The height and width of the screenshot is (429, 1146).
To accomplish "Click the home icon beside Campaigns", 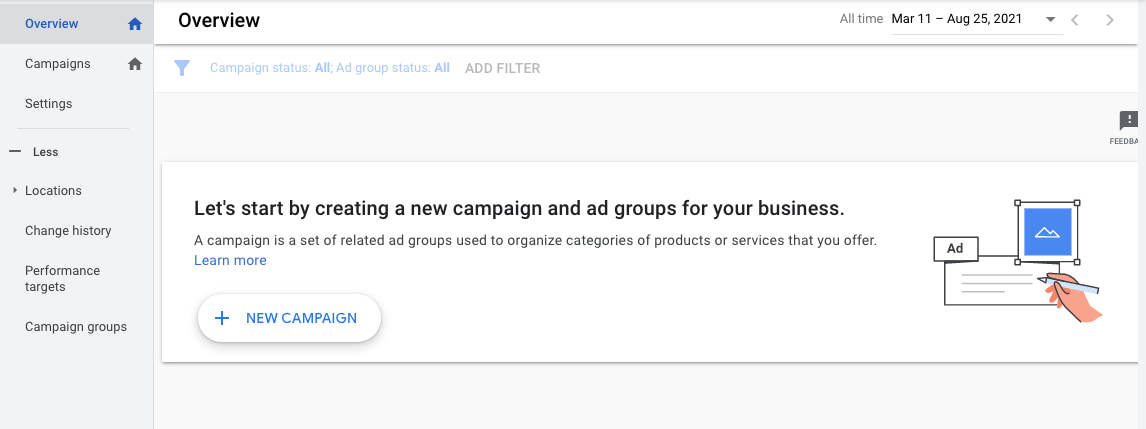I will (135, 64).
